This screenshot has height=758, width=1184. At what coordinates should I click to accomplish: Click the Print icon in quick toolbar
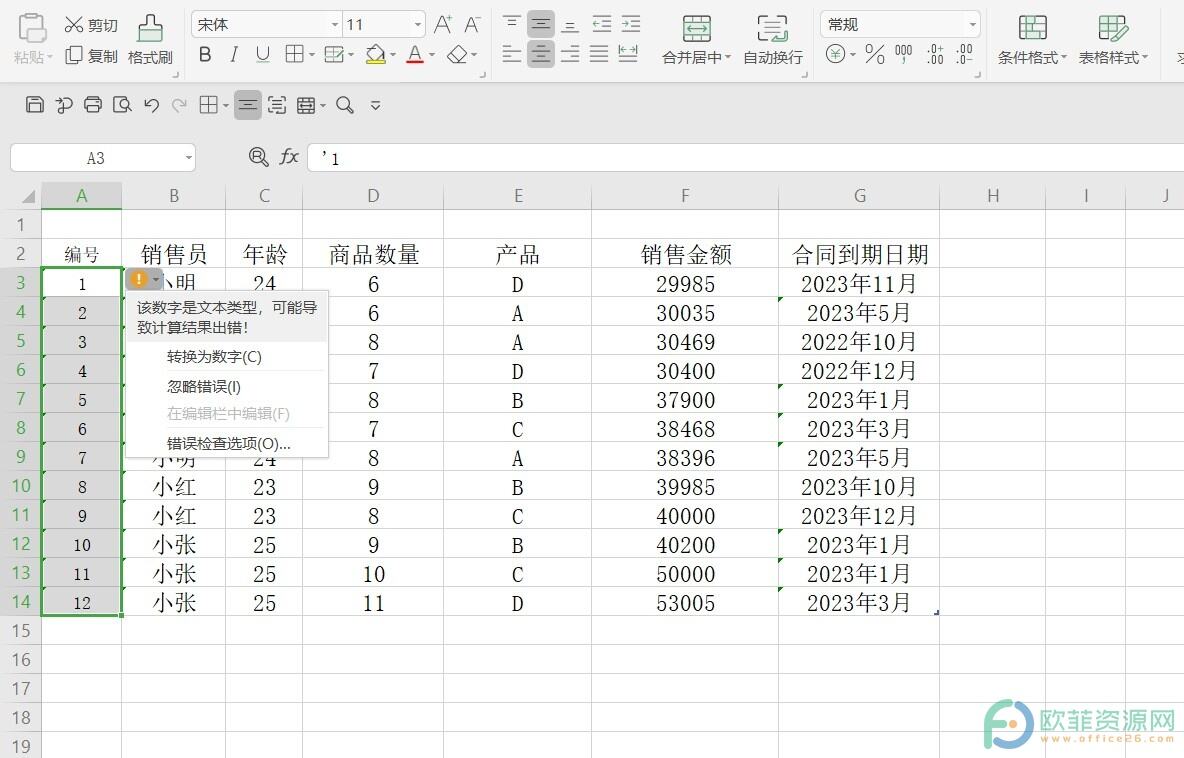coord(93,105)
